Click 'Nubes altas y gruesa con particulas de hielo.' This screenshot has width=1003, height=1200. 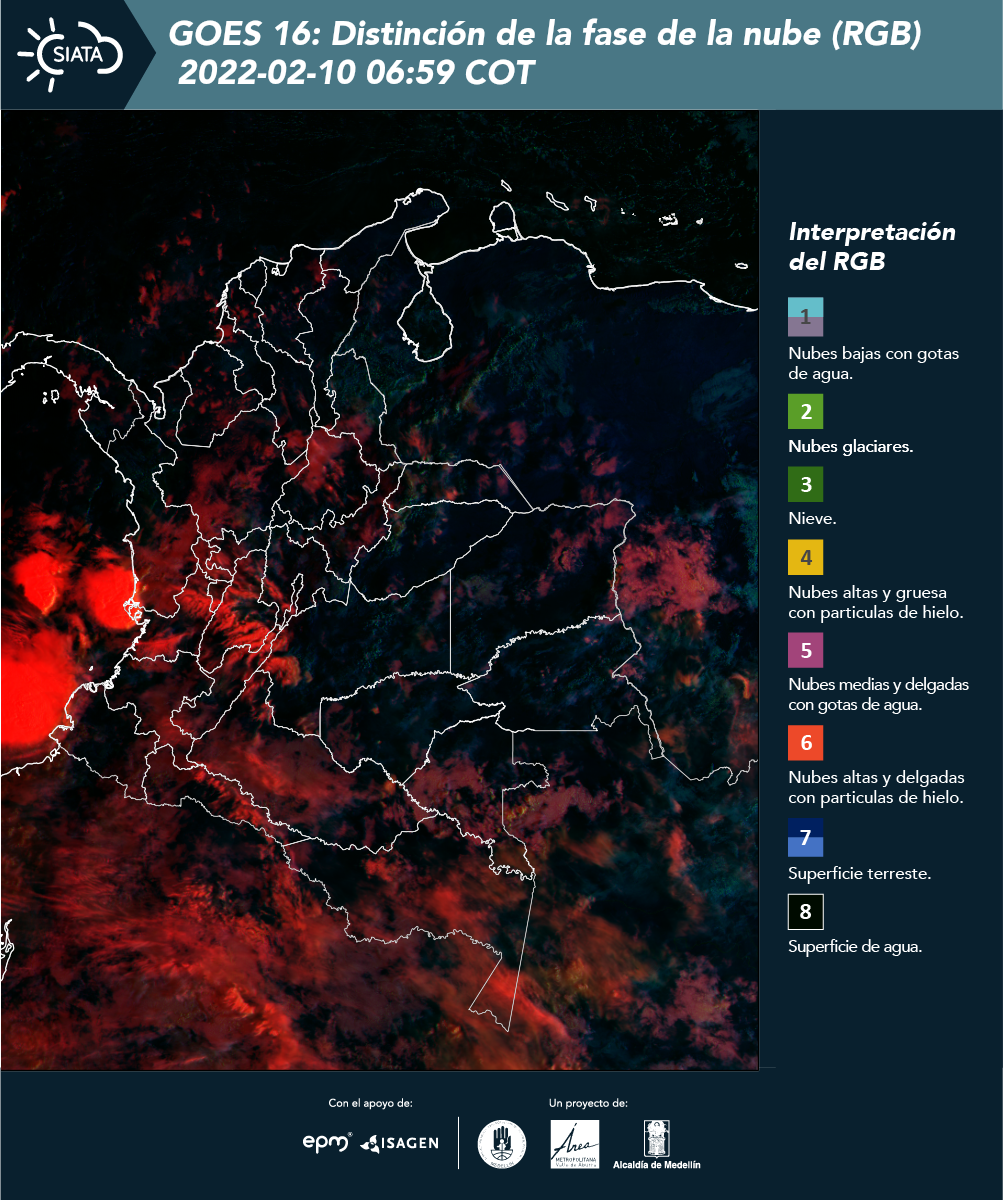coord(876,602)
